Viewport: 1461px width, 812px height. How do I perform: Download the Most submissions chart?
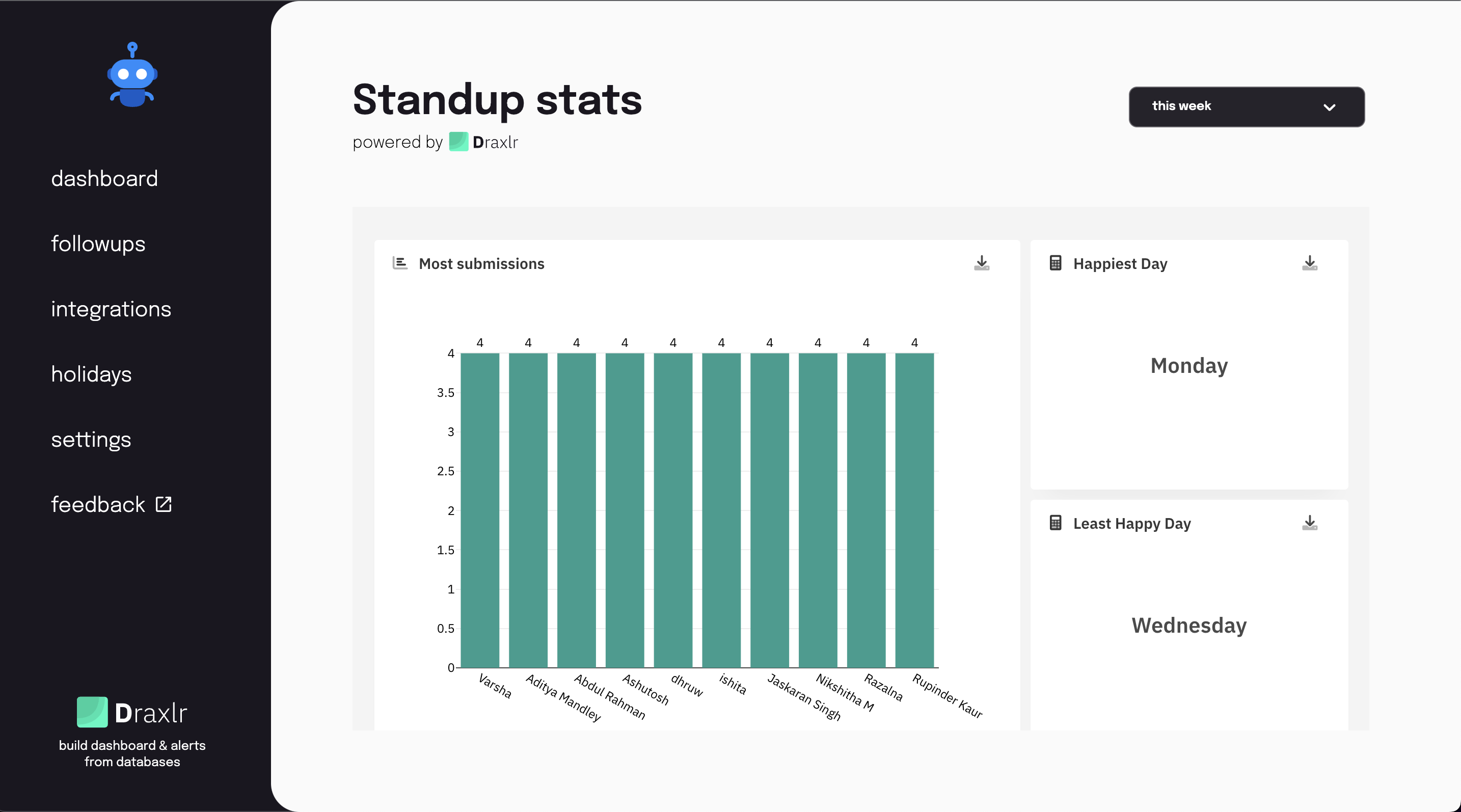[982, 263]
